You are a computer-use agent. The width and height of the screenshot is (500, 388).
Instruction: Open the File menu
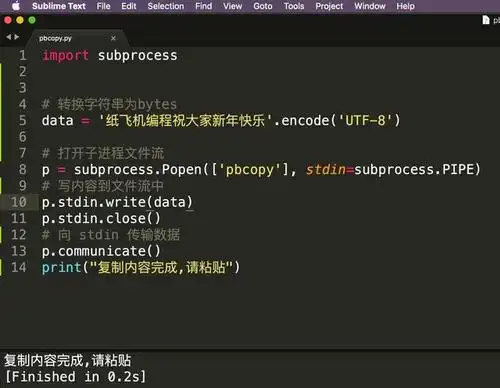pos(103,6)
